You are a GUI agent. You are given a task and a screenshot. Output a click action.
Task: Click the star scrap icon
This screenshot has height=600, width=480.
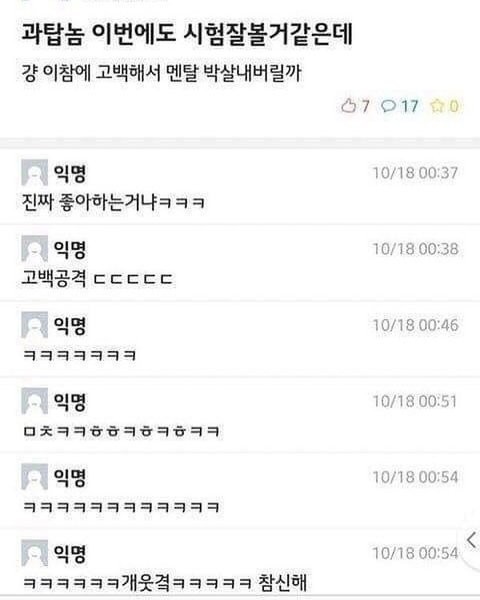pos(436,105)
